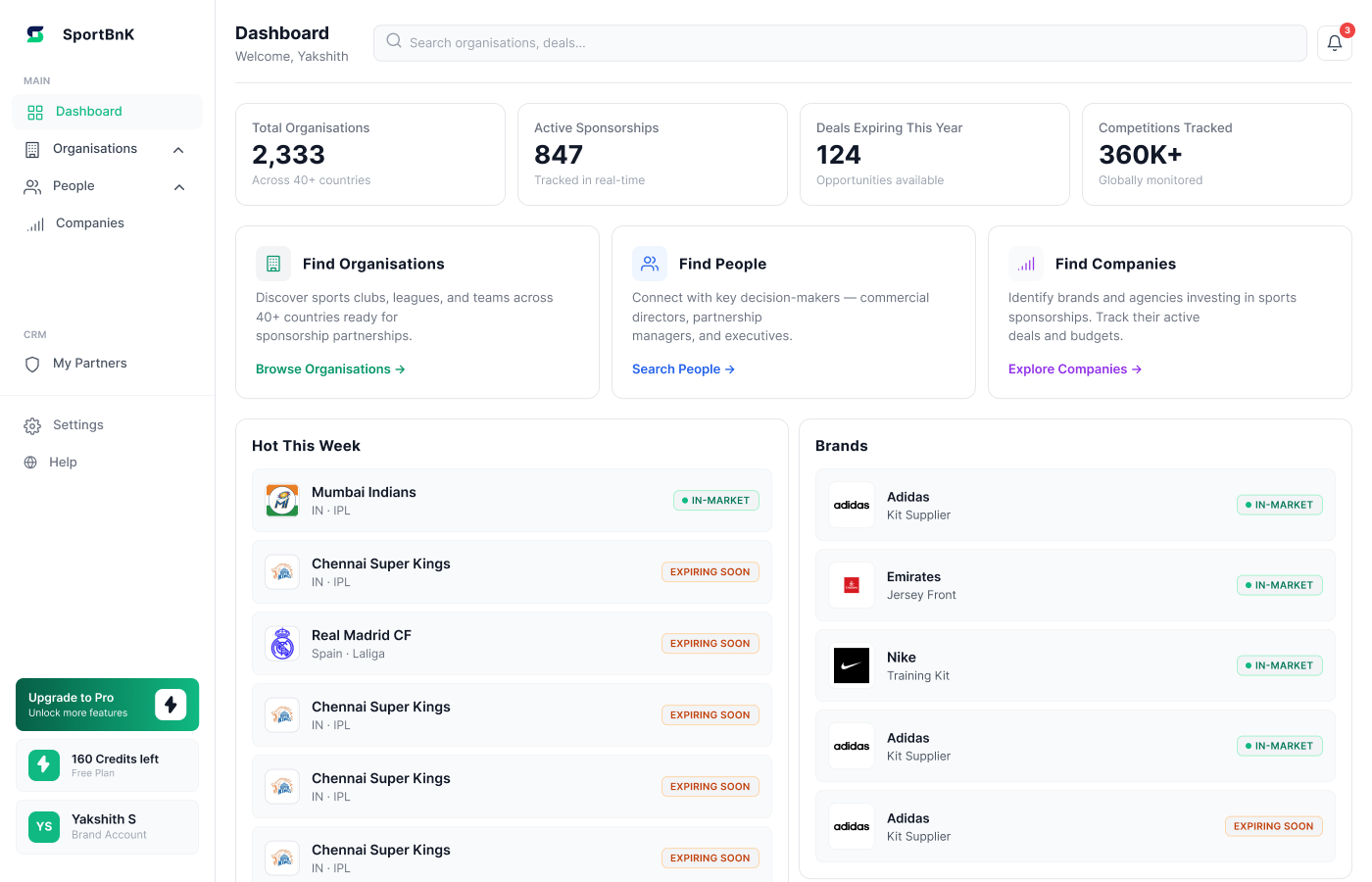Viewport: 1372px width, 882px height.
Task: Click IN-MARKET badge on Mumbai Indians
Action: pyautogui.click(x=716, y=501)
